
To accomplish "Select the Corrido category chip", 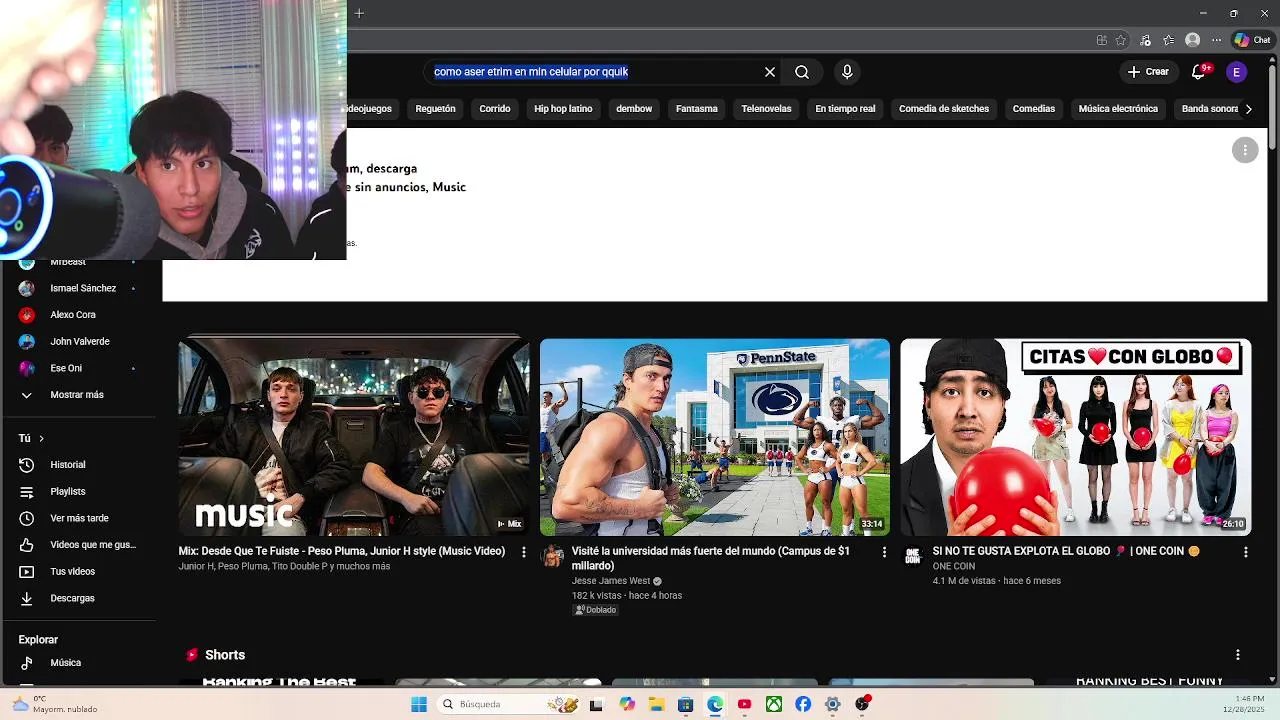I will coord(495,109).
